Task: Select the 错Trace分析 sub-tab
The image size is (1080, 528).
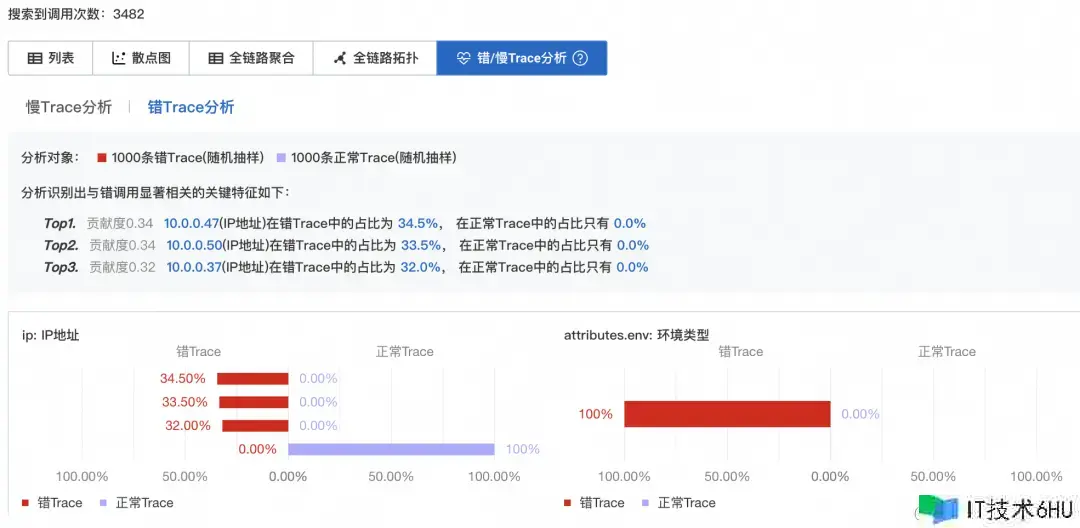Action: (x=191, y=107)
